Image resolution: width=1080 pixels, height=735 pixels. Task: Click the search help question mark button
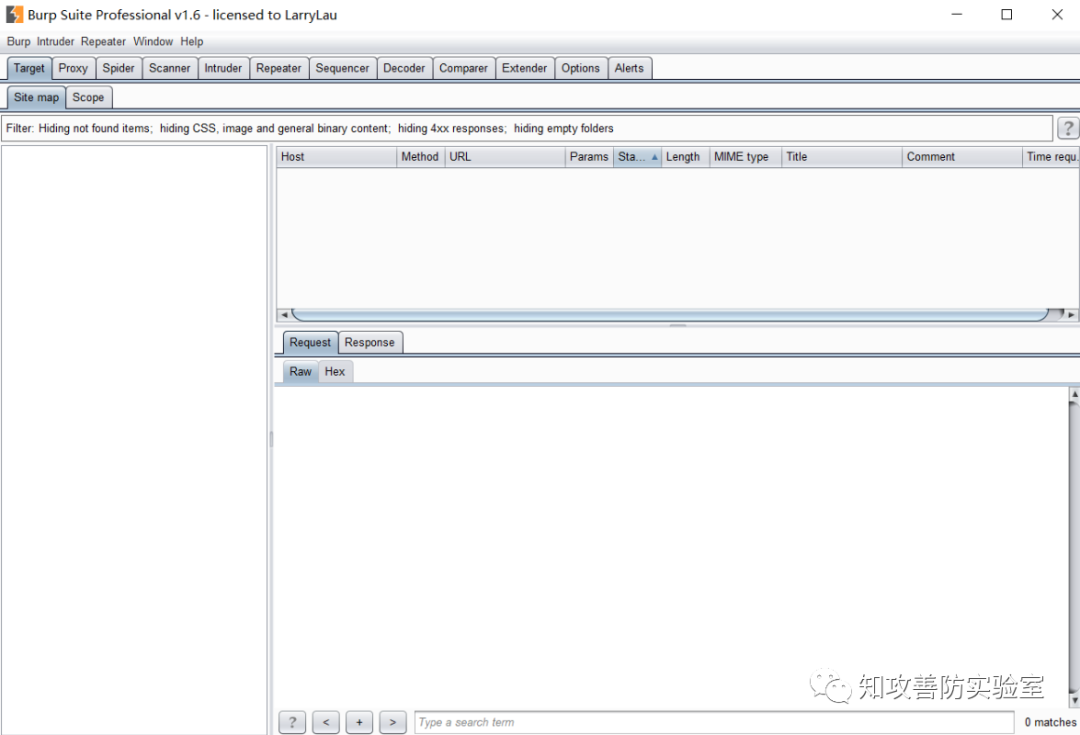[x=292, y=722]
